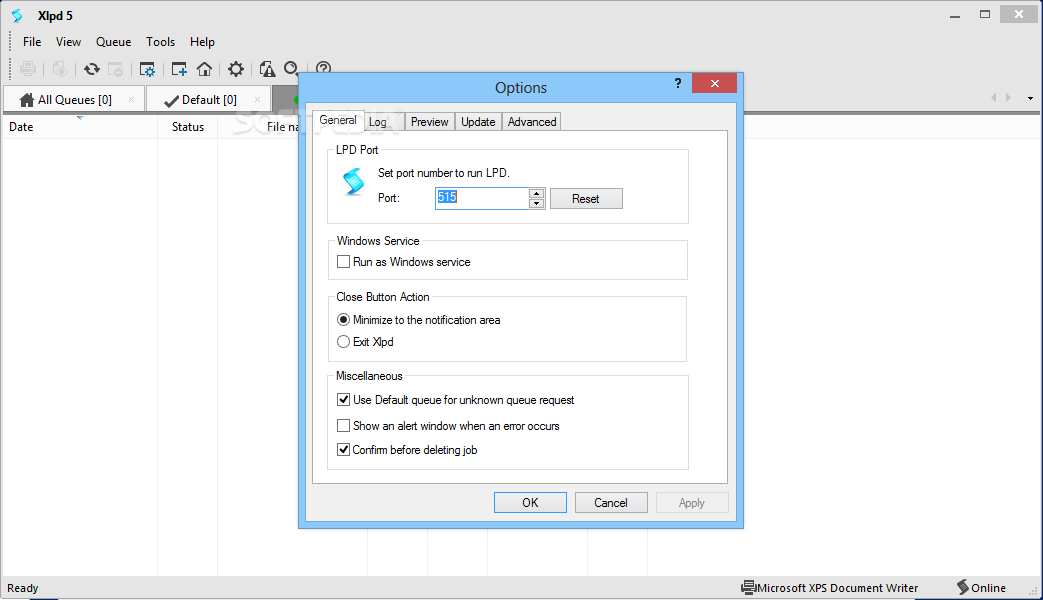This screenshot has height=600, width=1043.
Task: Click the Print toolbar icon
Action: pyautogui.click(x=28, y=69)
